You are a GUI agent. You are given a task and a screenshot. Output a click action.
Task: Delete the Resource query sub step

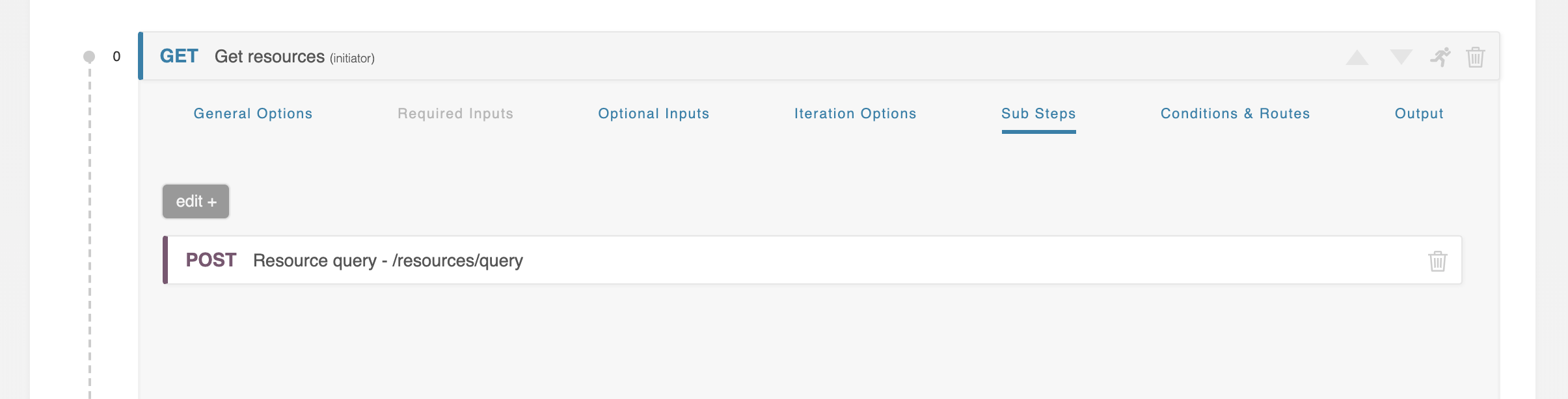(1437, 261)
